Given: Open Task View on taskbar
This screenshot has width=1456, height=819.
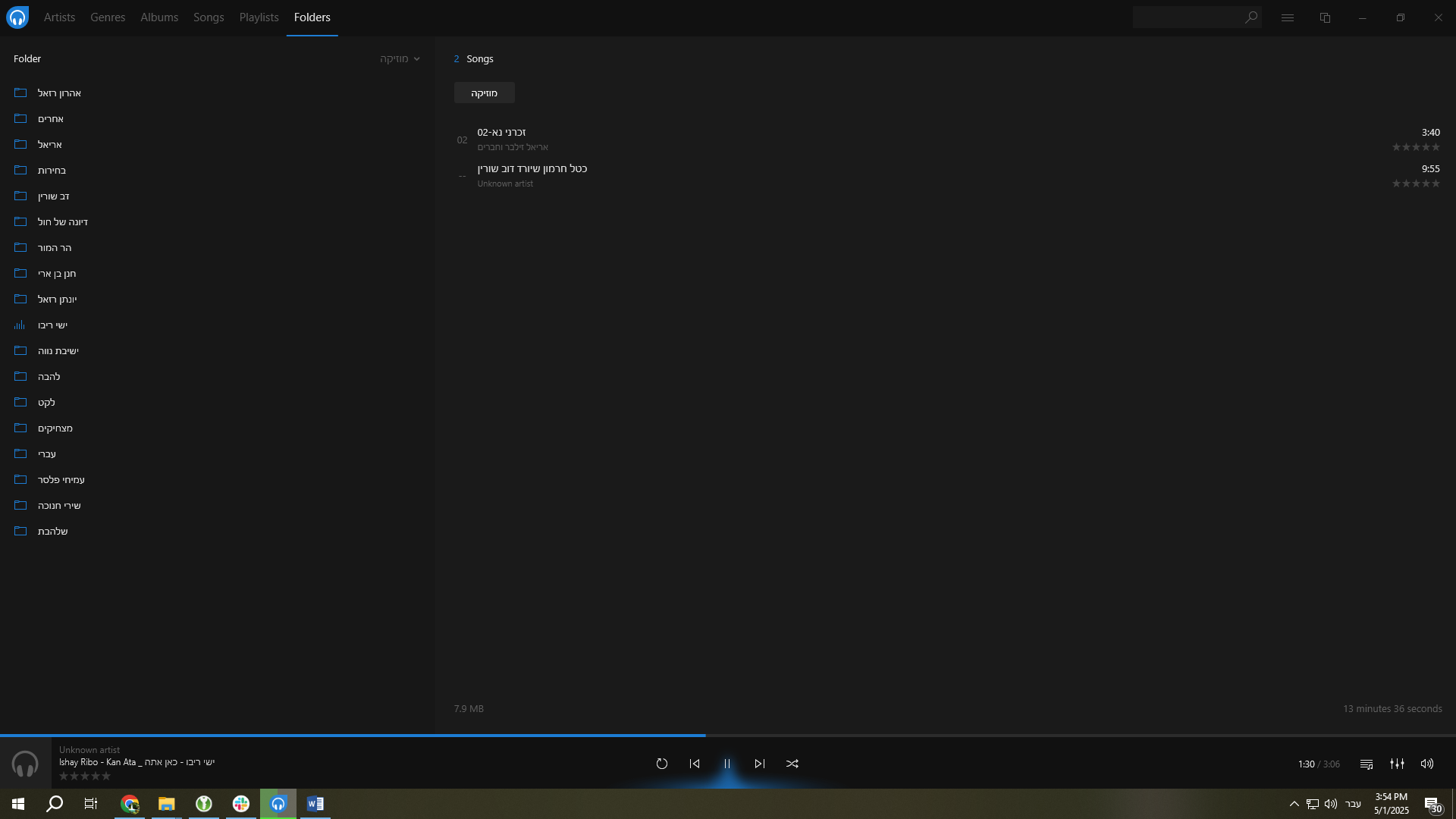Looking at the screenshot, I should tap(91, 804).
